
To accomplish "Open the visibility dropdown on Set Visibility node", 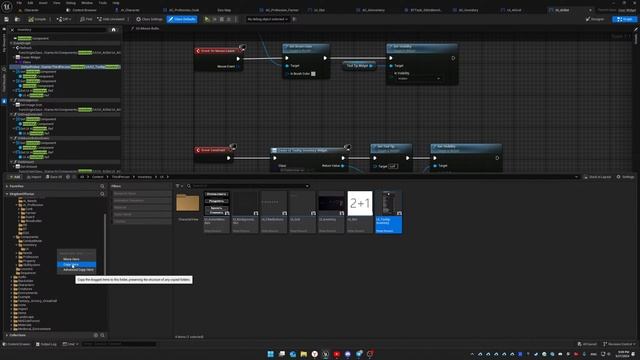I will point(419,78).
